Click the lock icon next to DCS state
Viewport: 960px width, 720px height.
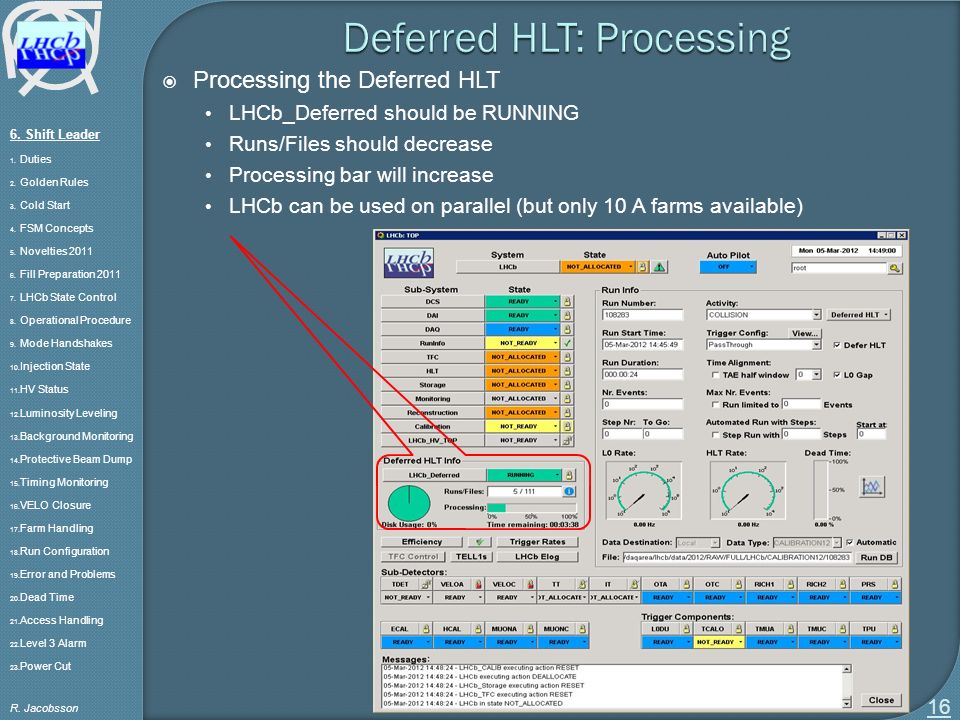[568, 301]
